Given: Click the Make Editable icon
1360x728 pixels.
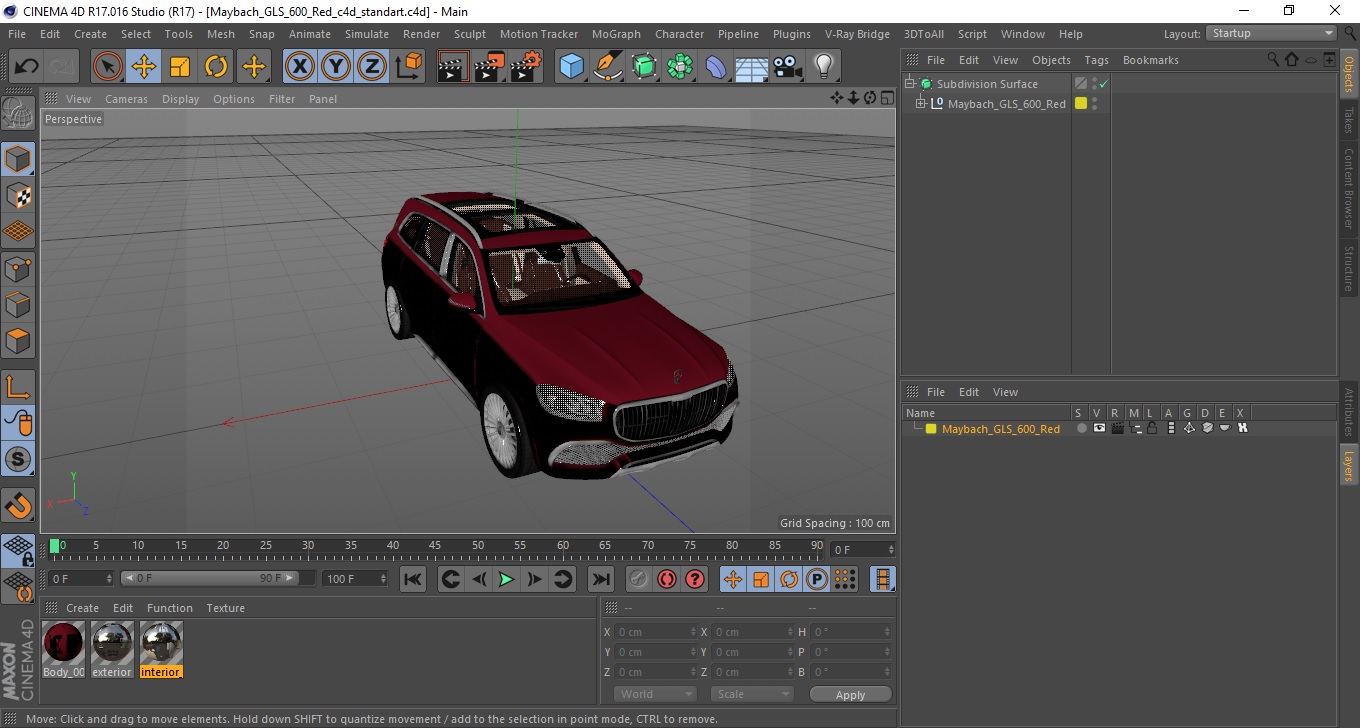Looking at the screenshot, I should pos(18,115).
